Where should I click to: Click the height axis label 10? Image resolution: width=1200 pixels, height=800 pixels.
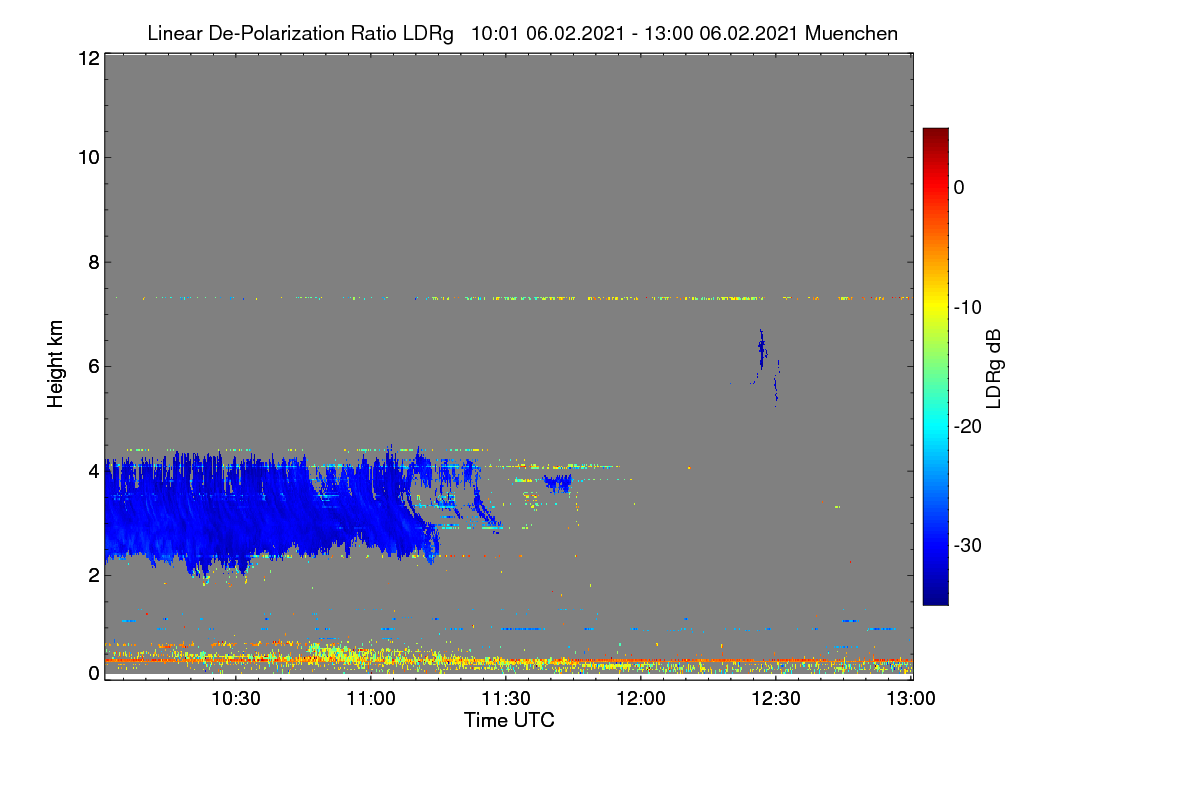tap(88, 157)
